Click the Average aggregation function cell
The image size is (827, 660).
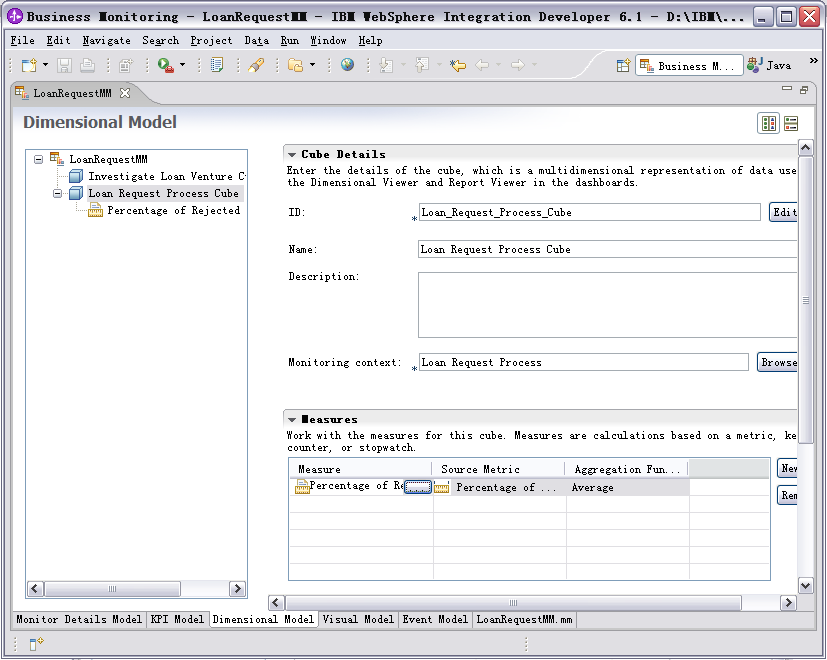[627, 487]
